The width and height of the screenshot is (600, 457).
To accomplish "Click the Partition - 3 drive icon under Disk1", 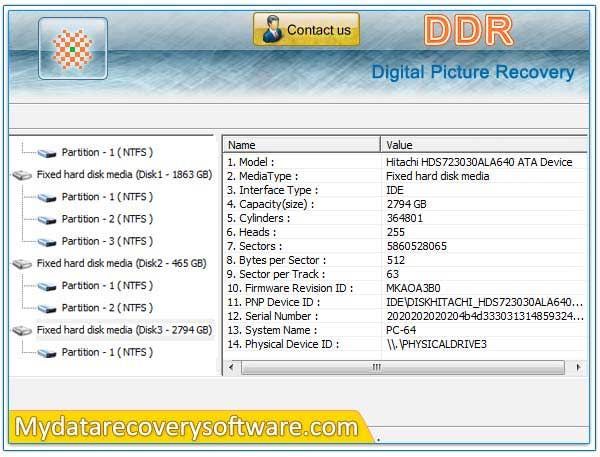I will tap(47, 242).
